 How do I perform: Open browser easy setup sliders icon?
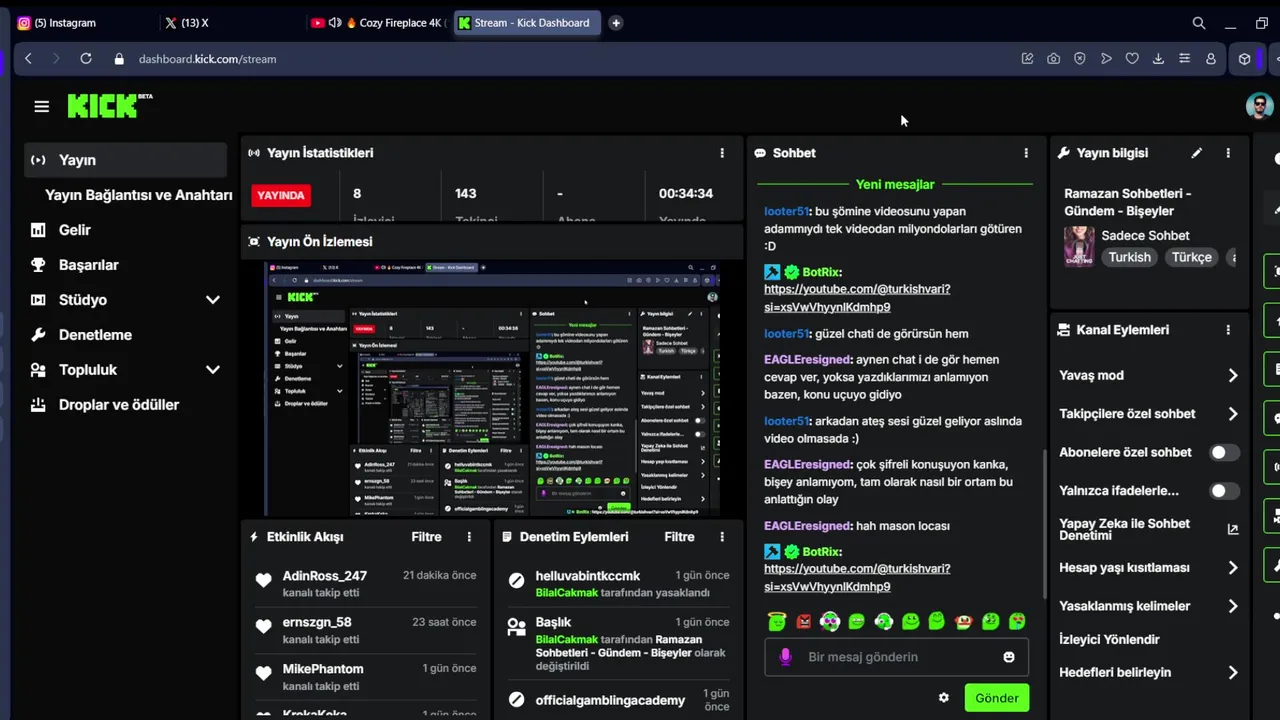tap(1185, 59)
